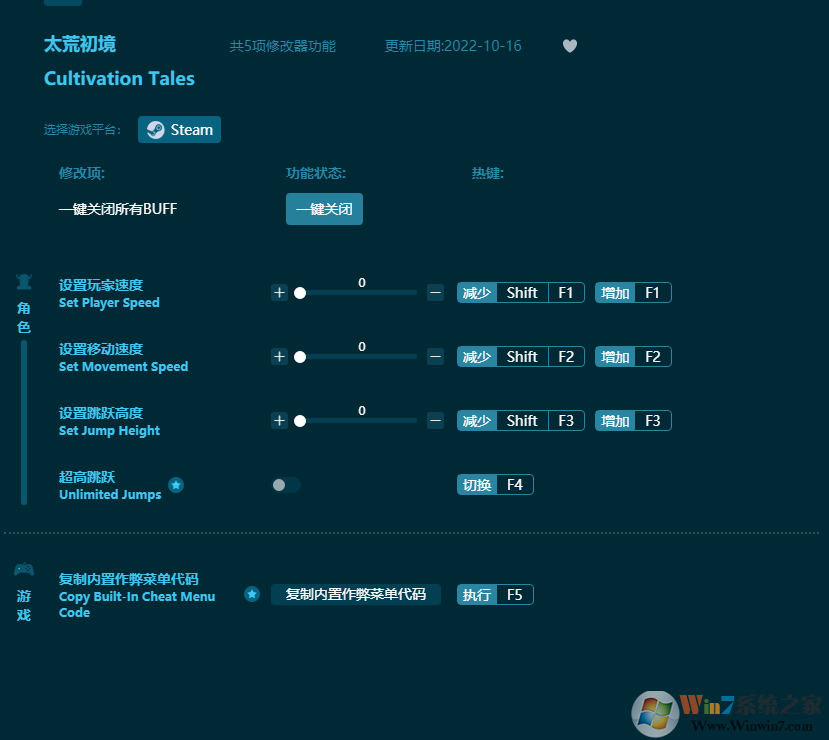Click the 太荒初境 game title

[80, 44]
